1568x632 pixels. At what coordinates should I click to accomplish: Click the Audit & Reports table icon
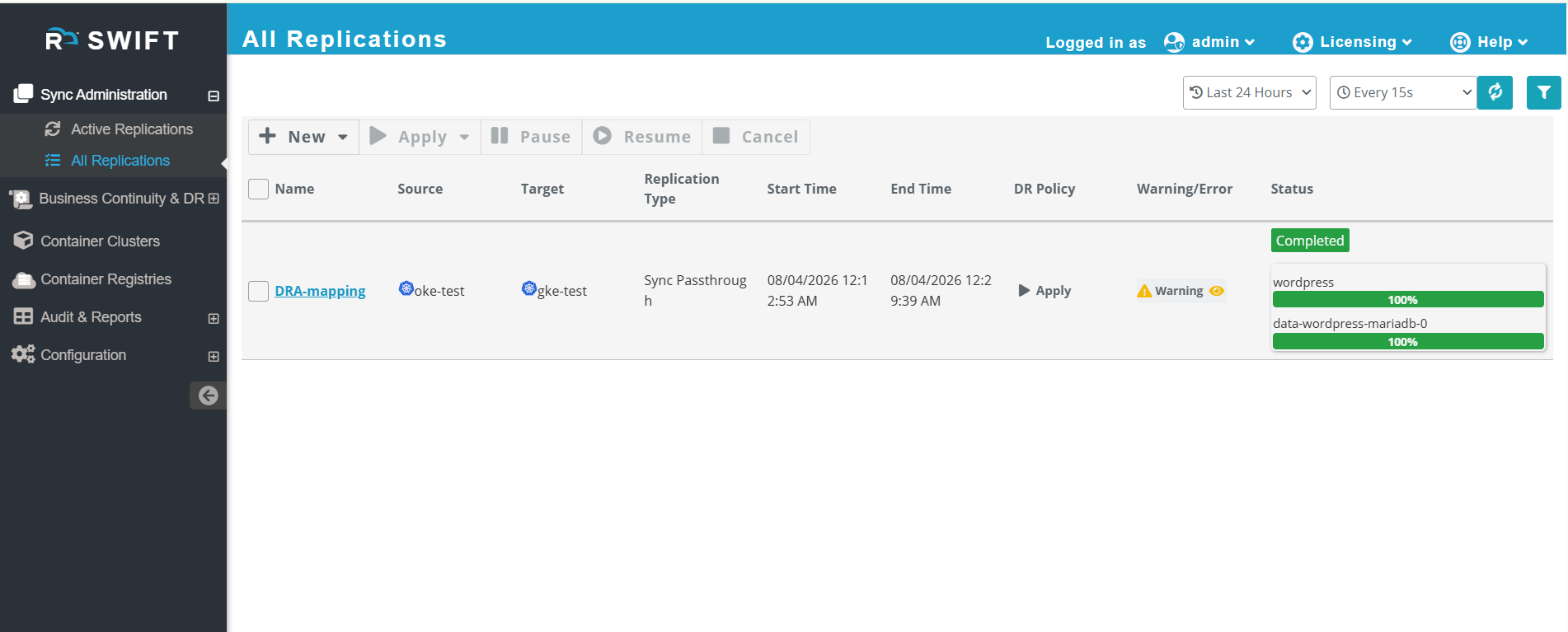(x=23, y=316)
